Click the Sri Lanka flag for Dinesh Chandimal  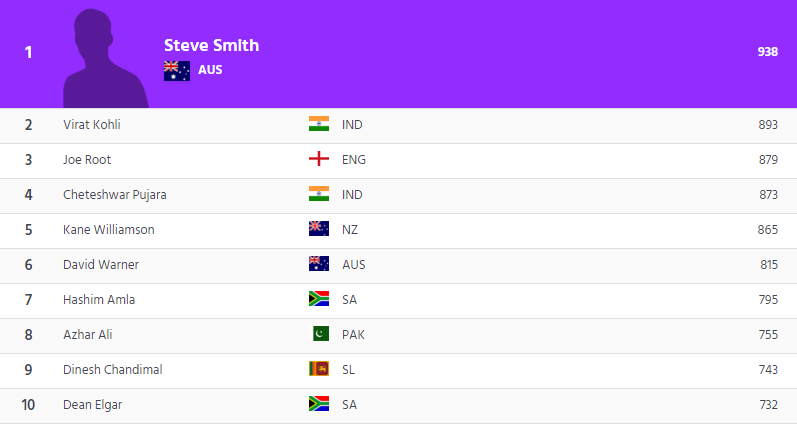pyautogui.click(x=319, y=369)
